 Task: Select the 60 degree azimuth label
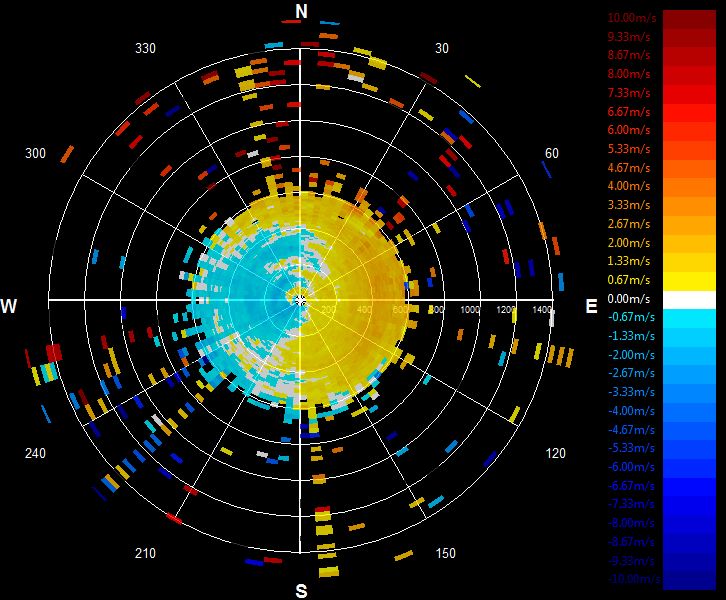551,153
